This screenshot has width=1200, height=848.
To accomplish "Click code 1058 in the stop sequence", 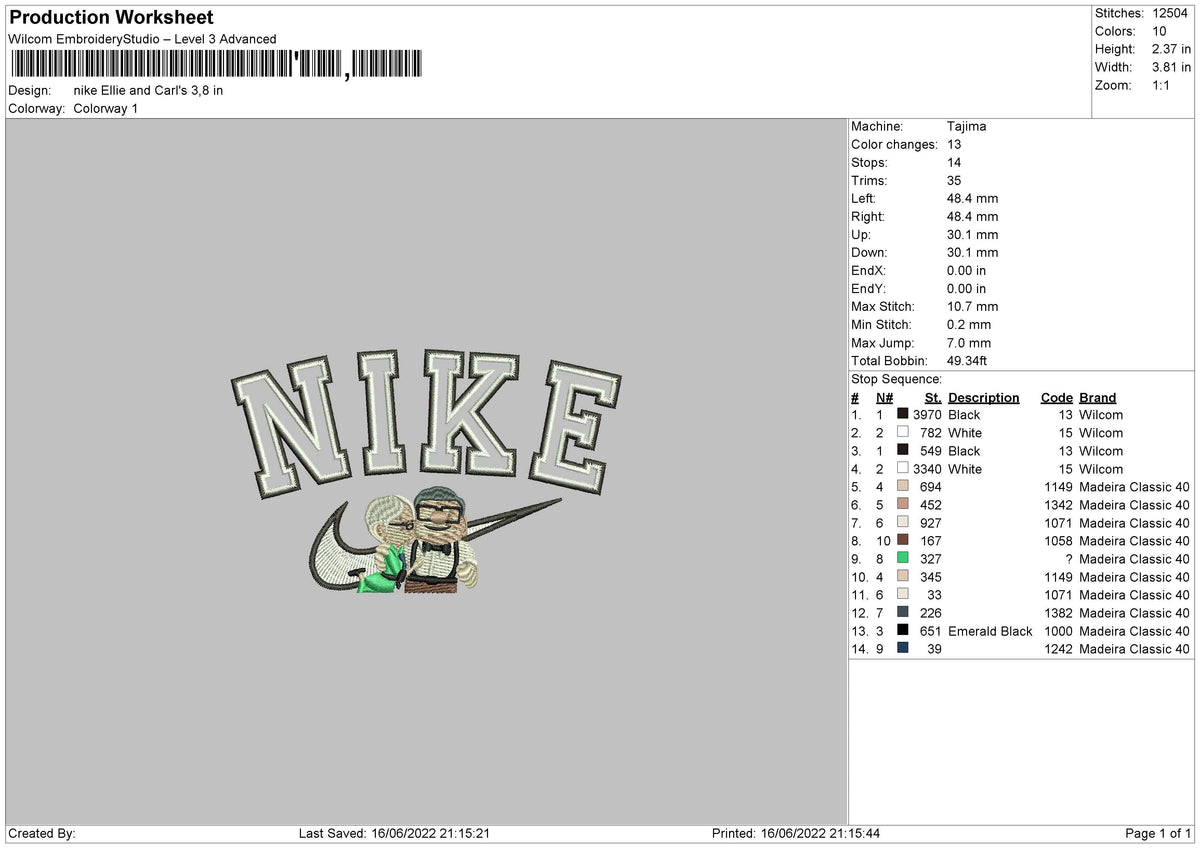I will coord(1057,541).
